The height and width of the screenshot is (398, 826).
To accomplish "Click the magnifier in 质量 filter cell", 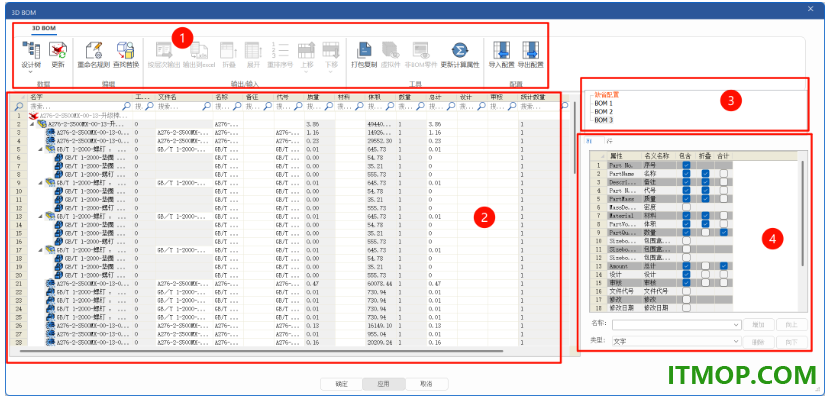I will (x=329, y=106).
